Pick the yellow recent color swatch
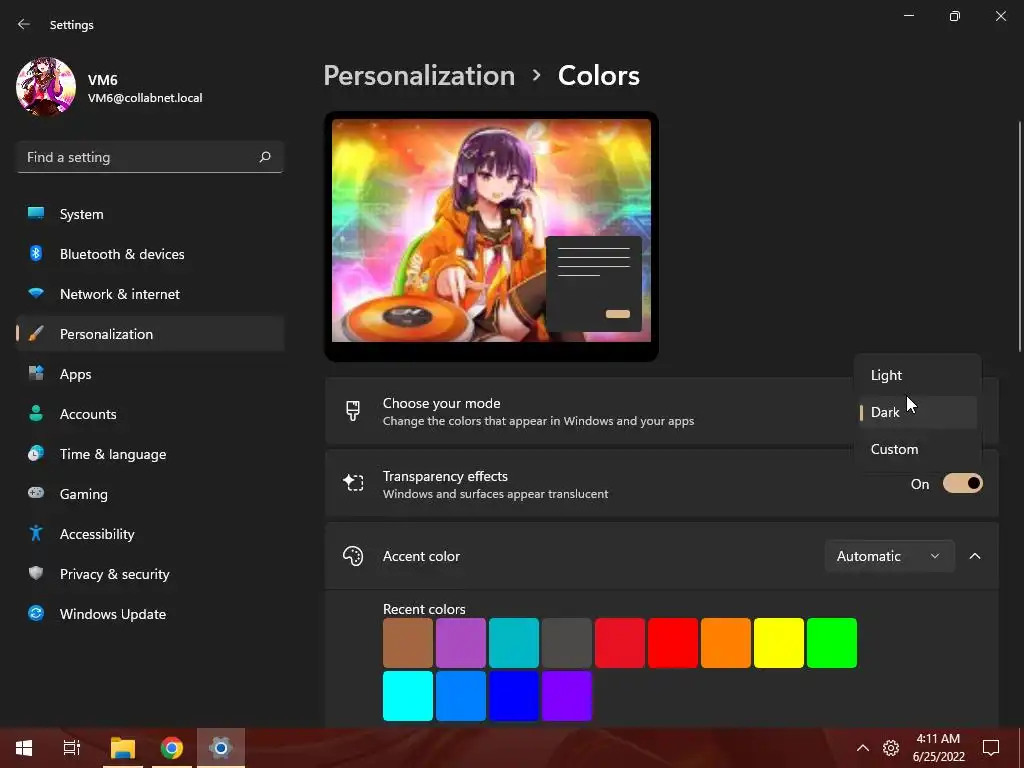The width and height of the screenshot is (1024, 768). [778, 643]
